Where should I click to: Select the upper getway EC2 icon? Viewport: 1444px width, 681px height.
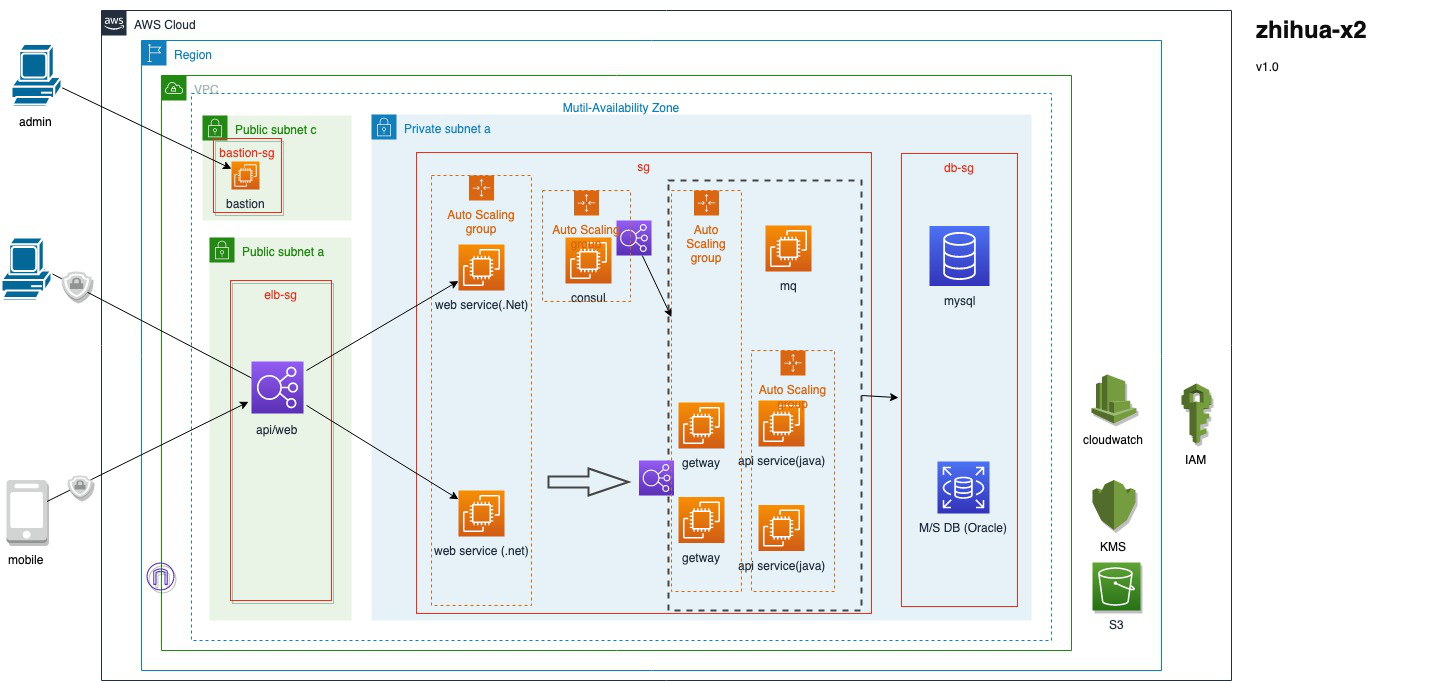pos(701,425)
